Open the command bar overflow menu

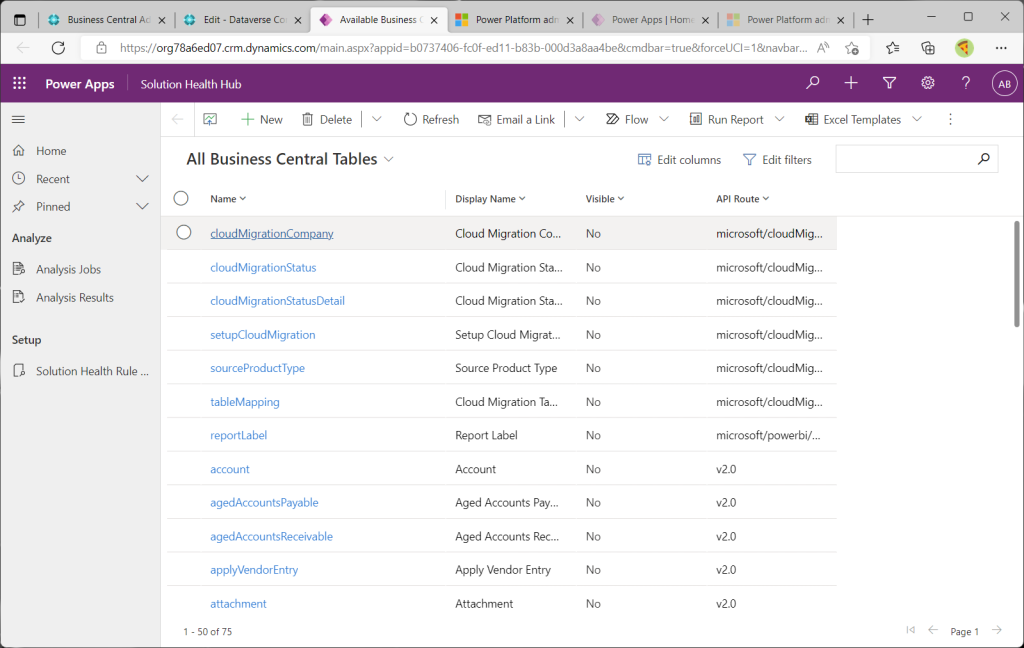(x=950, y=120)
